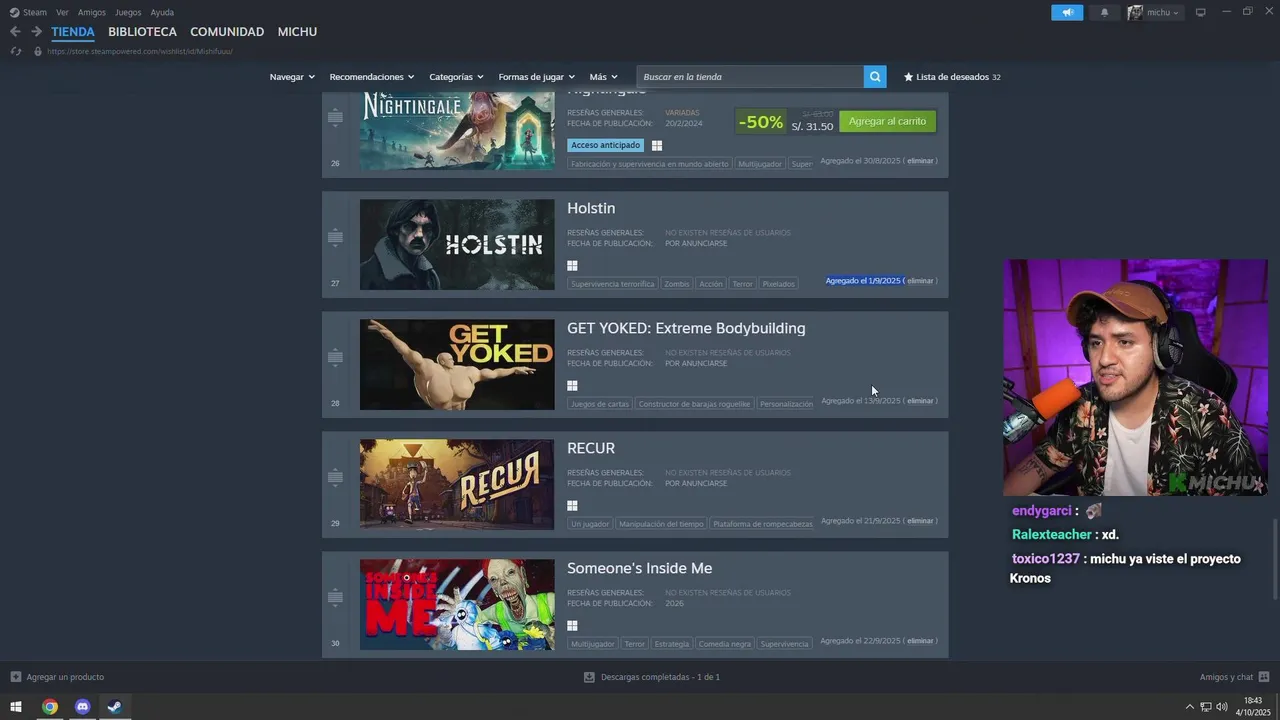Remove Someone's Inside Me via eliminar link
Viewport: 1280px width, 720px height.
pyautogui.click(x=920, y=641)
